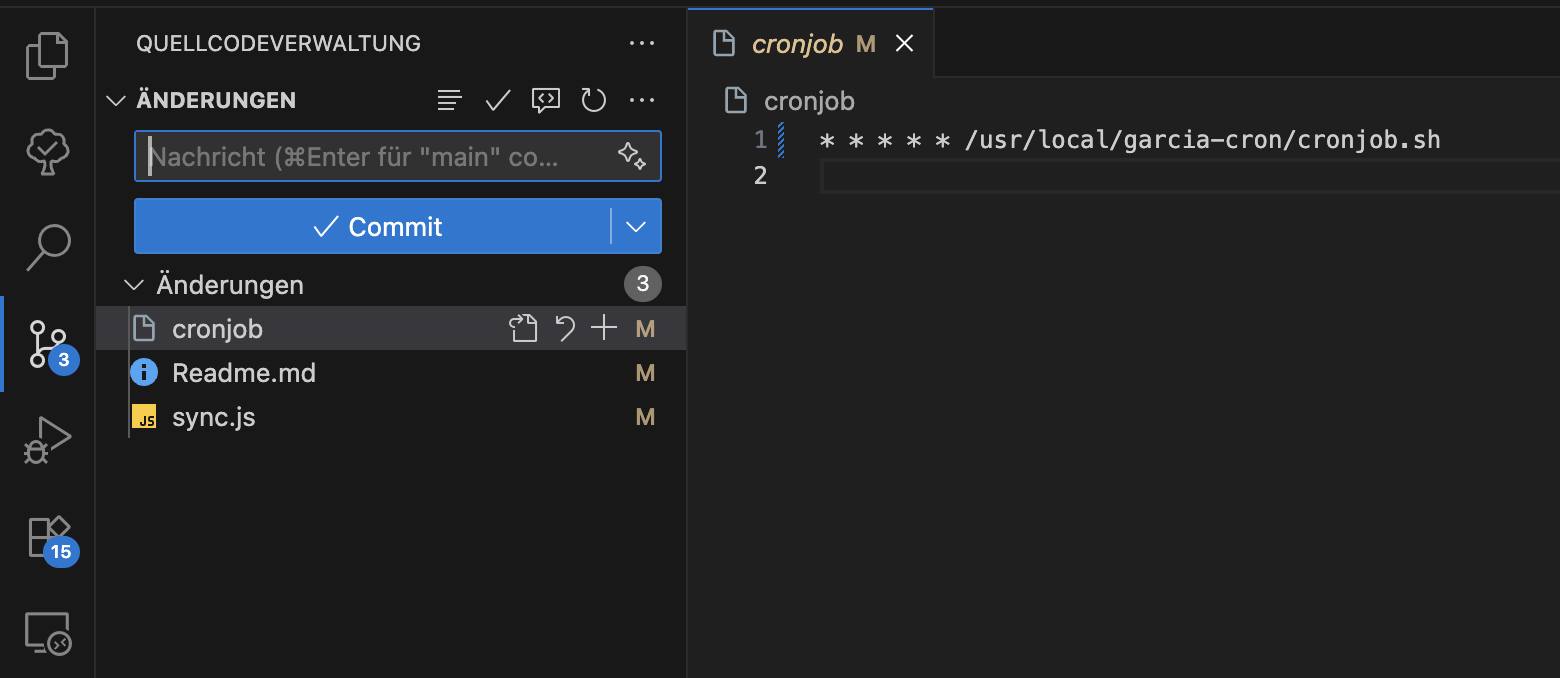Click the cron path text on line 1
This screenshot has width=1560, height=678.
point(1203,139)
